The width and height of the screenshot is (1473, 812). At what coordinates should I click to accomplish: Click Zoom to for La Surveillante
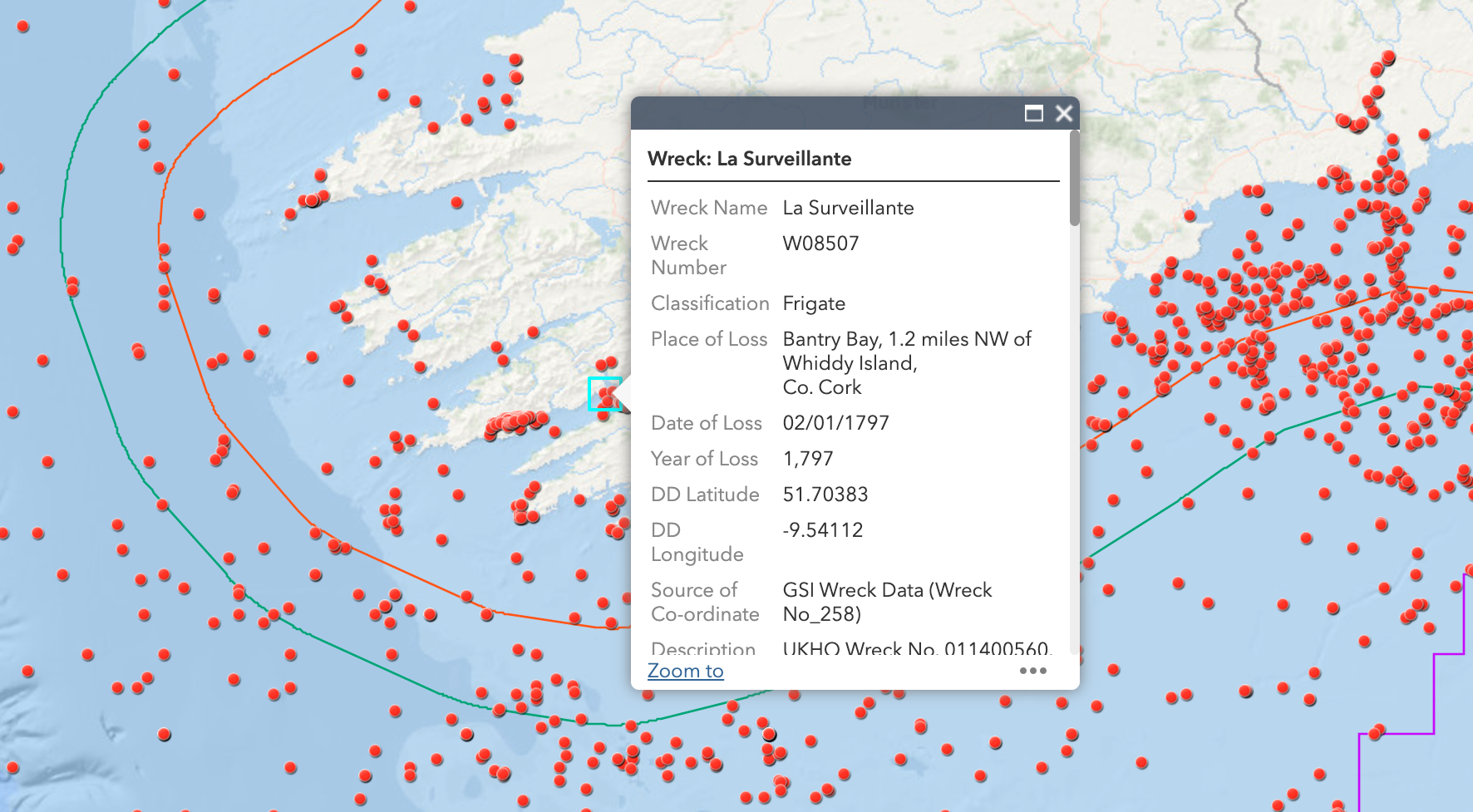(x=685, y=671)
